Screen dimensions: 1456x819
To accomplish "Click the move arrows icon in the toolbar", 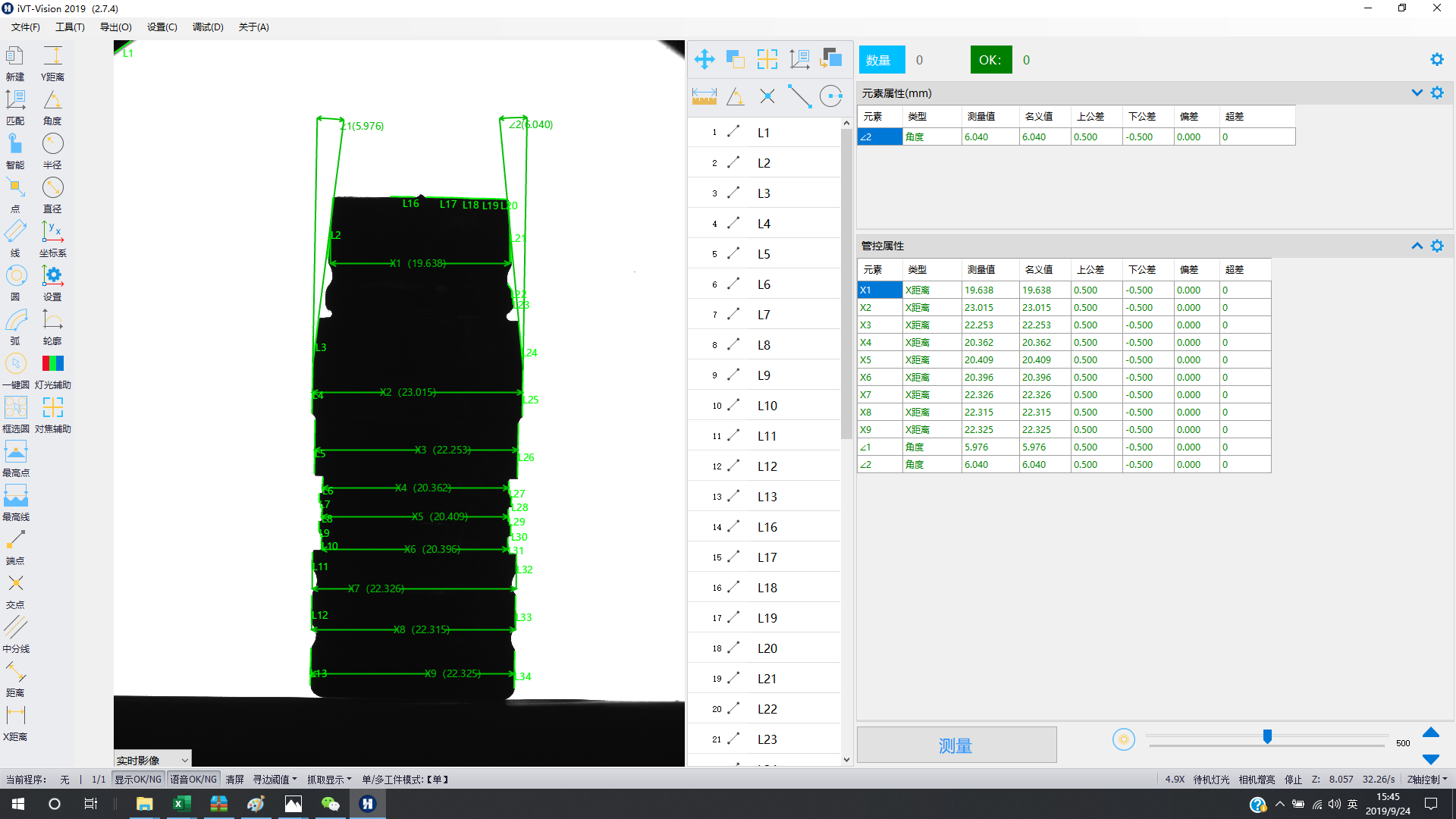I will (x=704, y=59).
